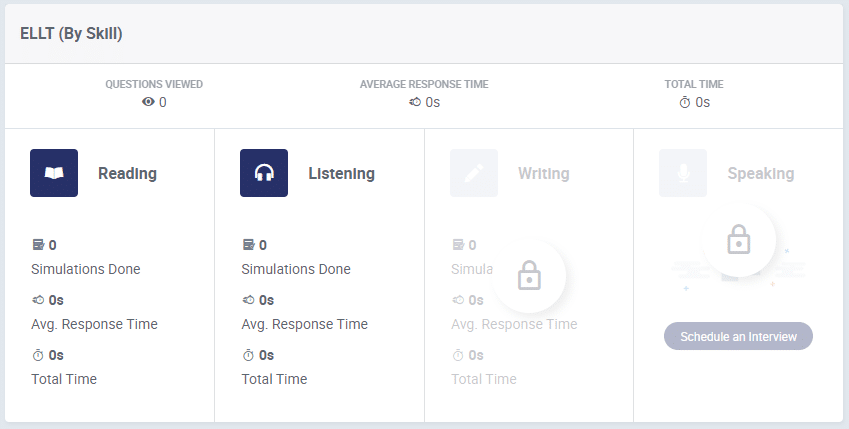This screenshot has width=849, height=429.
Task: Click the lock icon on Writing card
Action: click(x=529, y=277)
